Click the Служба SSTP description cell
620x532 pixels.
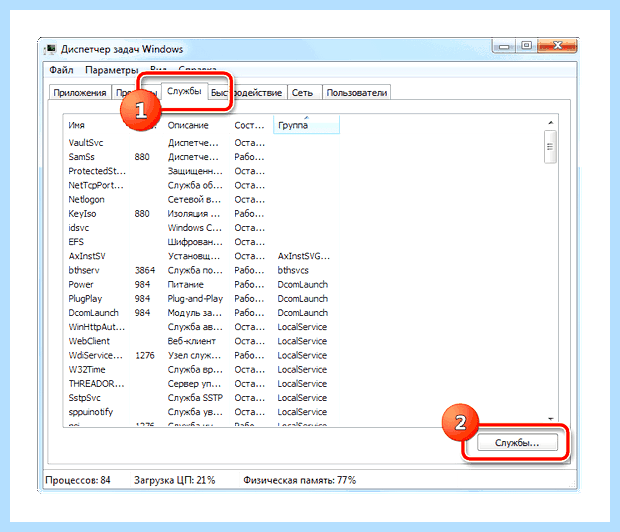tap(195, 398)
